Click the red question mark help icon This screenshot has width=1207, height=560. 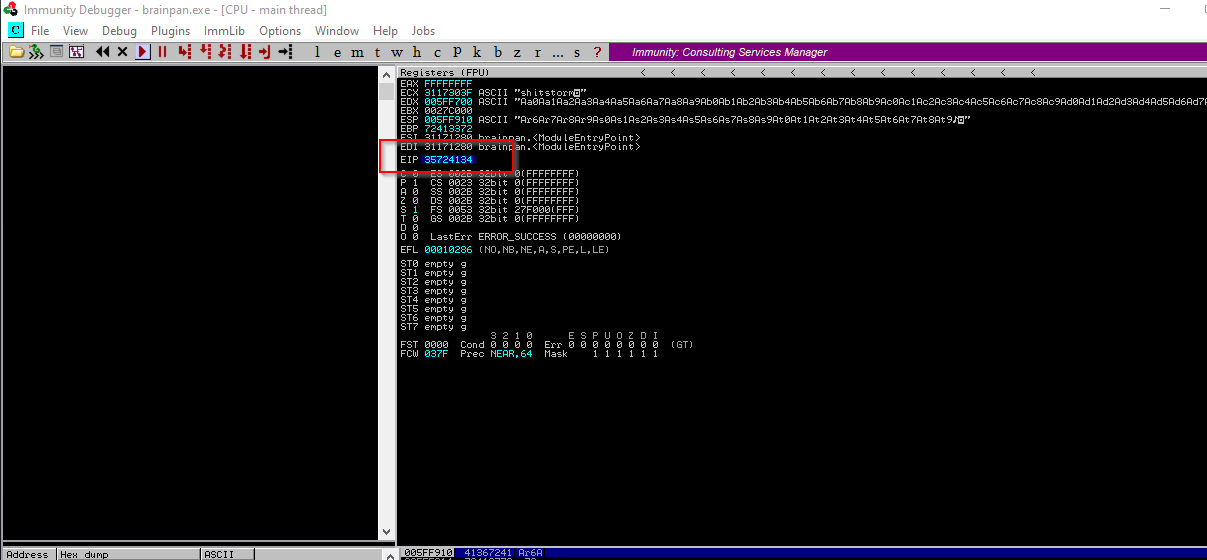click(598, 52)
